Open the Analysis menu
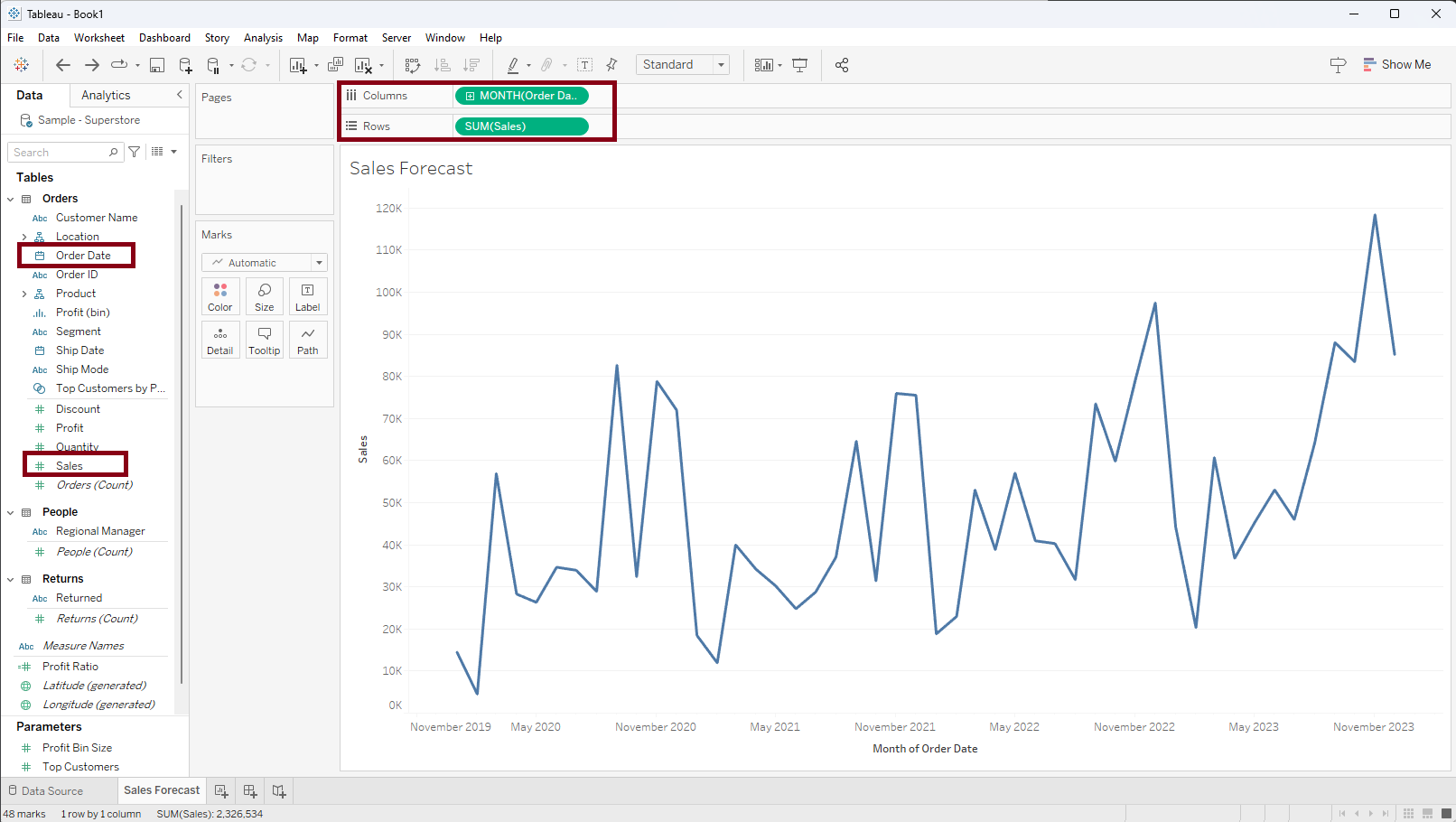1456x822 pixels. click(263, 38)
